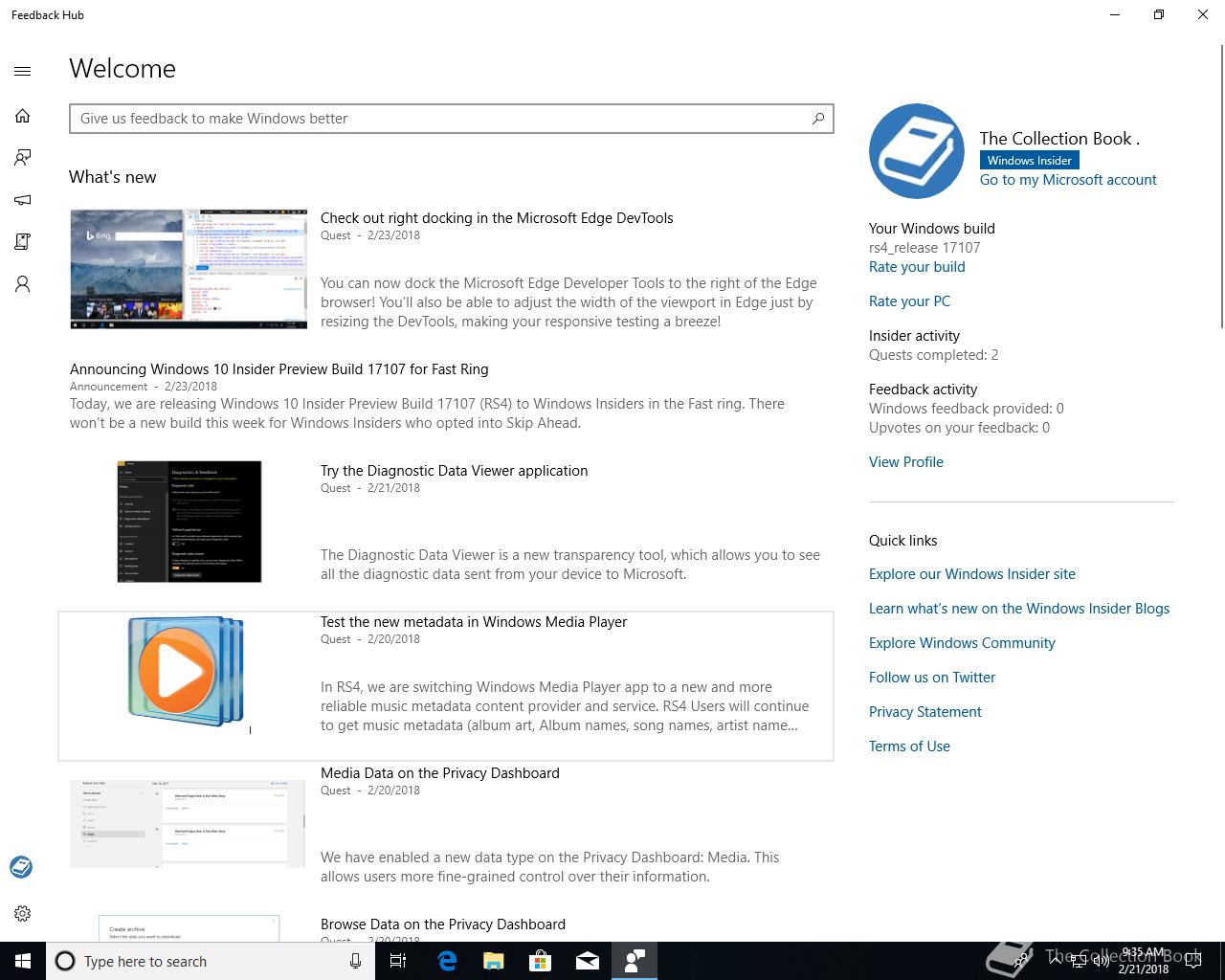
Task: Open Profile person icon in sidebar
Action: point(23,284)
